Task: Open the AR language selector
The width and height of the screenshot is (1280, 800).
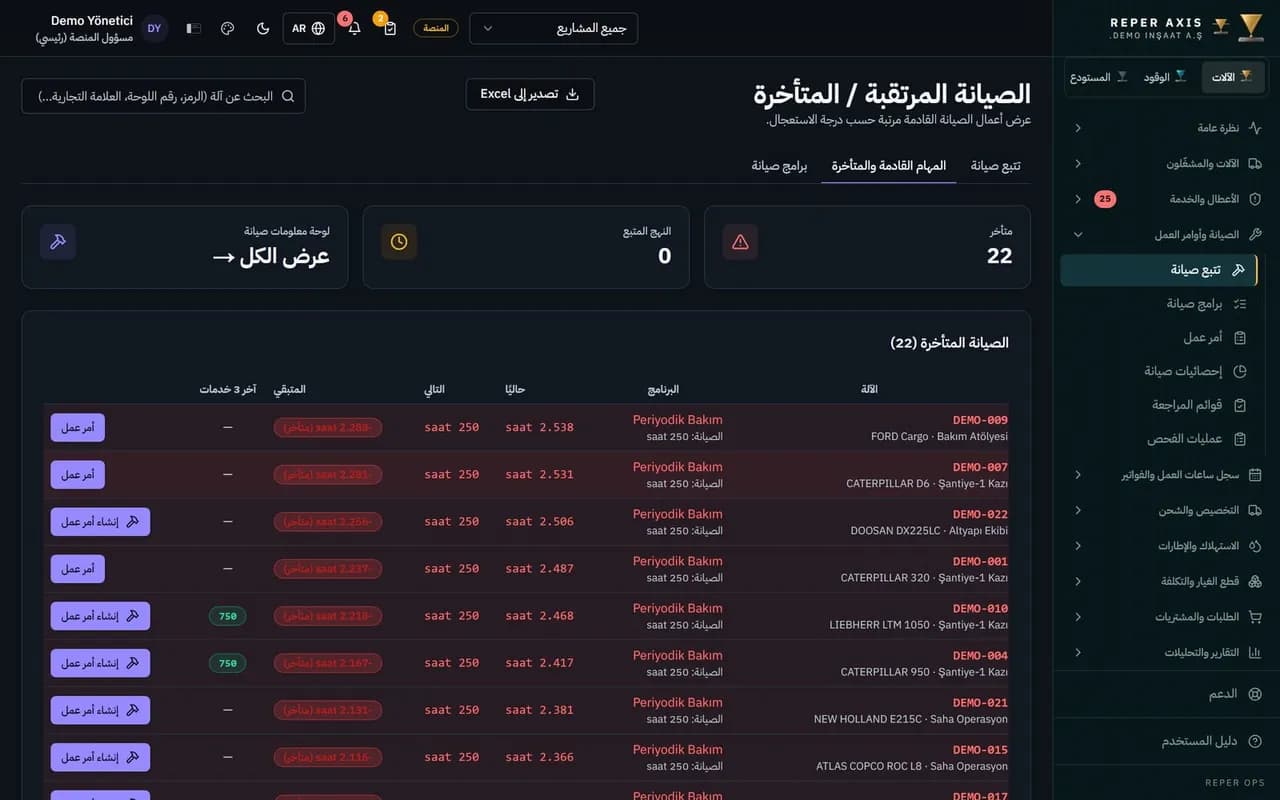Action: click(x=309, y=28)
